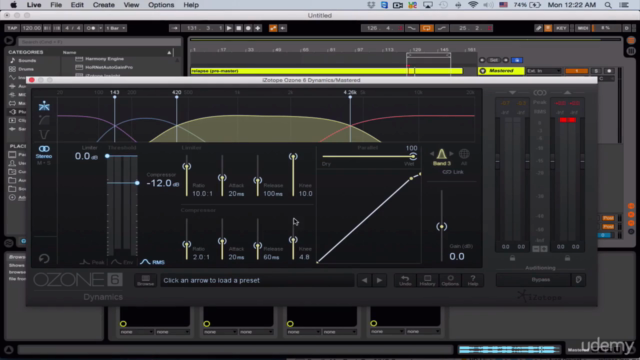Click the Parallel Dry/Wet slider handle
The height and width of the screenshot is (360, 640).
tap(413, 156)
